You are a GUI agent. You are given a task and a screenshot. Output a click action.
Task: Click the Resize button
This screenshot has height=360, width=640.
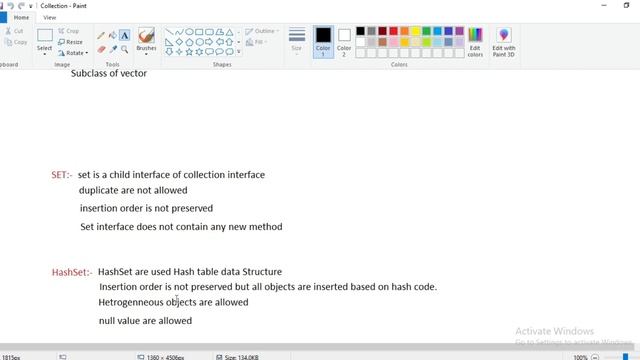coord(70,42)
